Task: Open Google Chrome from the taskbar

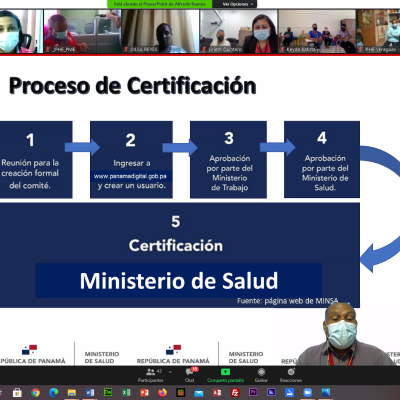Action: tap(35, 393)
